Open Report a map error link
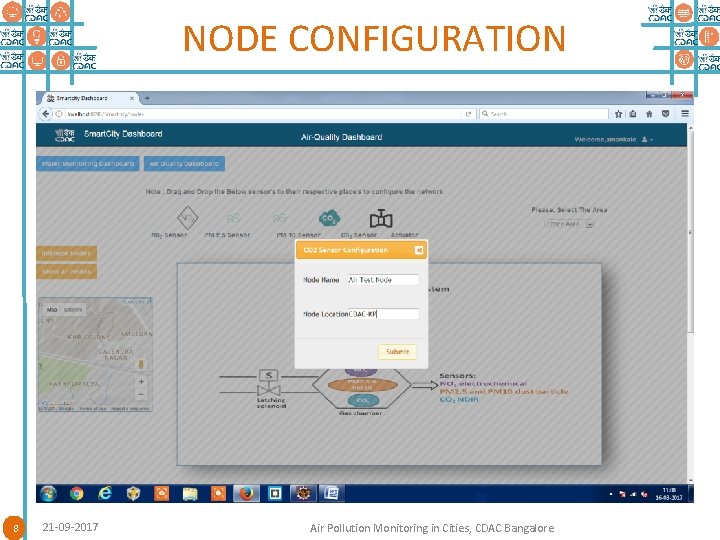The image size is (720, 540). [130, 408]
